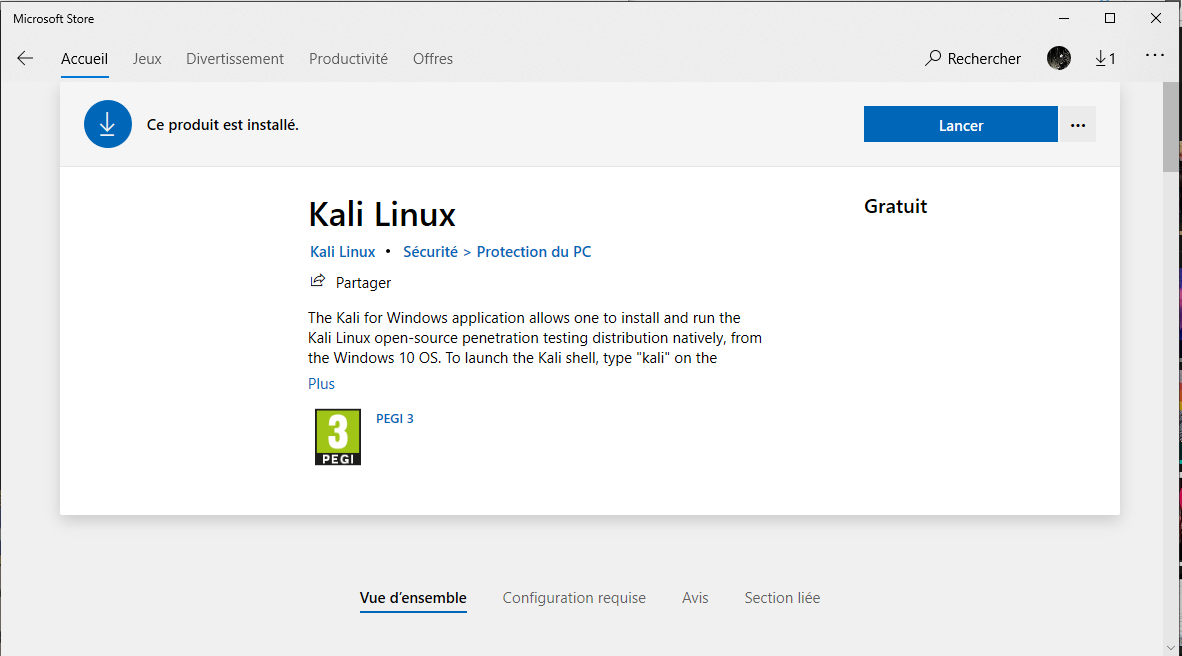Screen dimensions: 1182x656
Task: Click the Partager share icon
Action: click(x=317, y=281)
